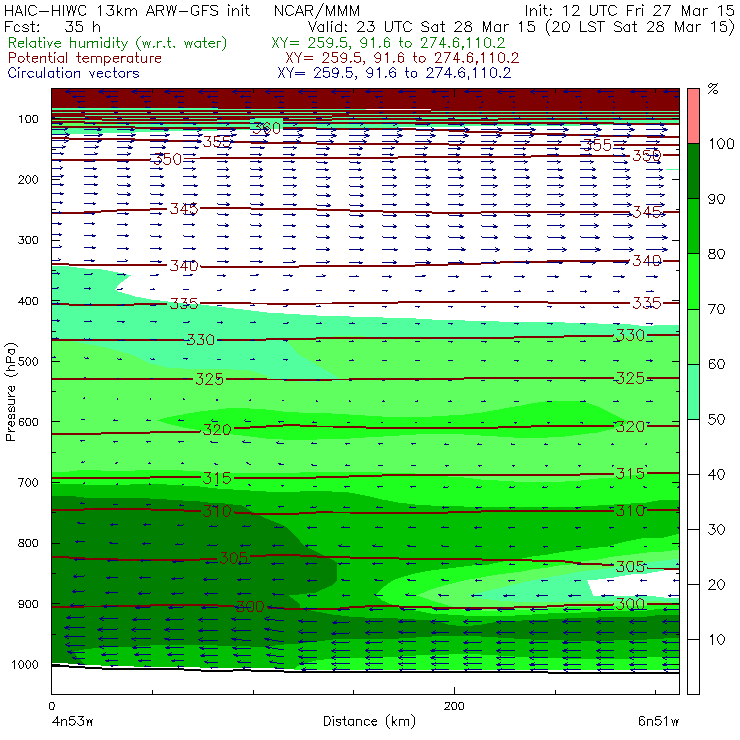Click the colorbar '90' percent label
Image resolution: width=740 pixels, height=740 pixels.
[x=716, y=199]
